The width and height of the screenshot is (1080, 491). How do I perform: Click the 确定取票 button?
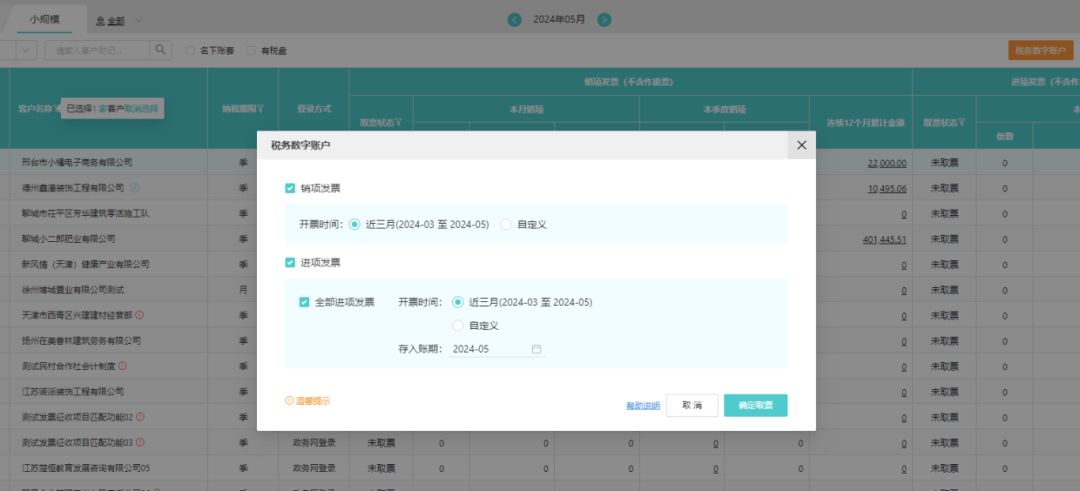point(756,406)
